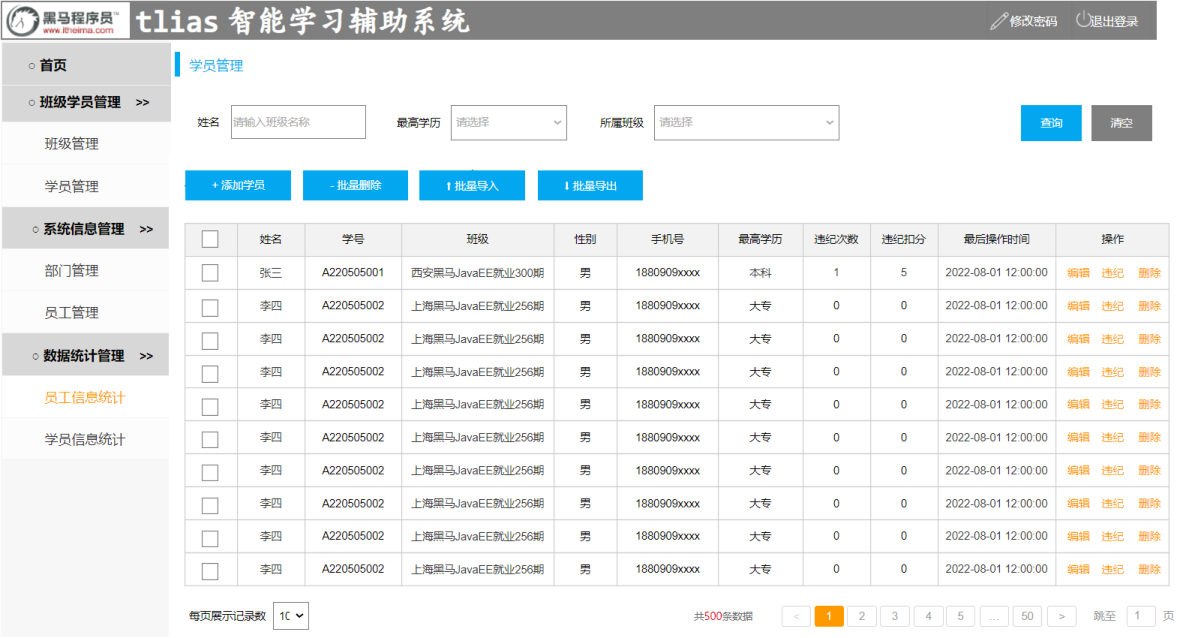Go to page 50
The height and width of the screenshot is (638, 1177).
(x=1028, y=616)
